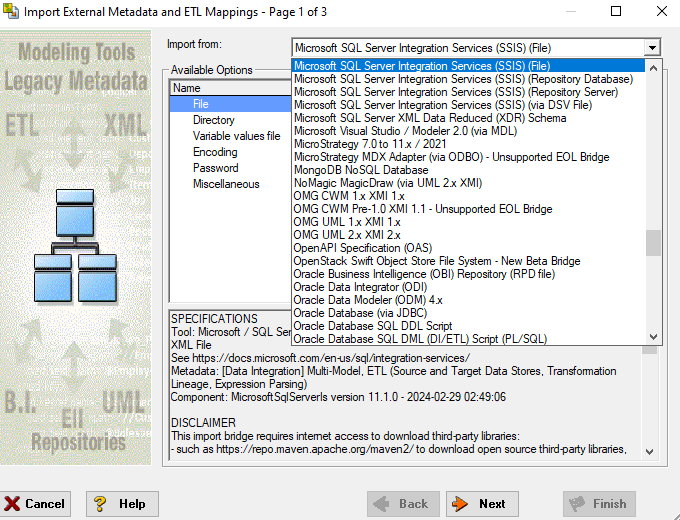Click the greyed Back button
Viewport: 680px width, 520px height.
[x=403, y=504]
